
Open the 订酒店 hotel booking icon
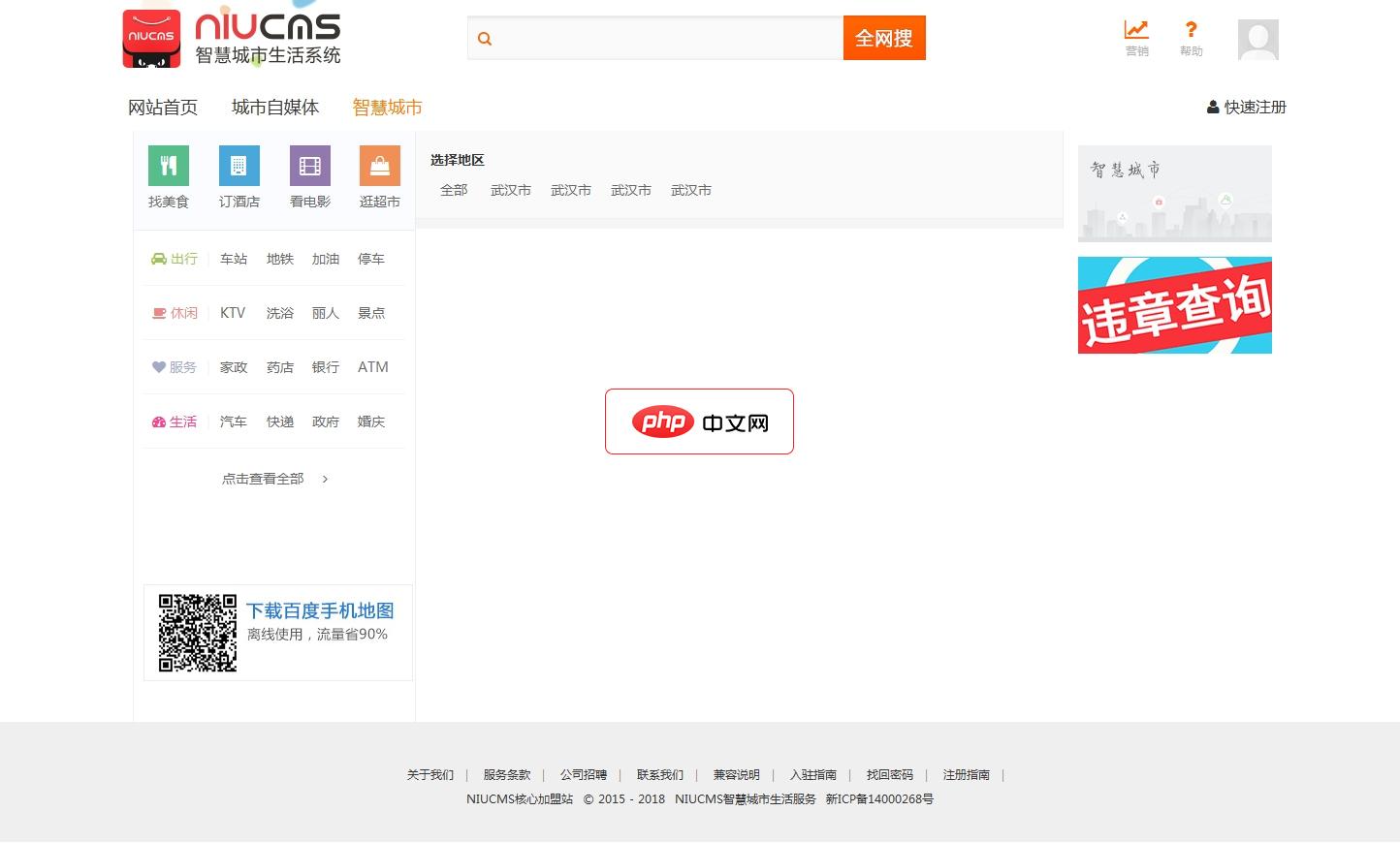(x=239, y=165)
